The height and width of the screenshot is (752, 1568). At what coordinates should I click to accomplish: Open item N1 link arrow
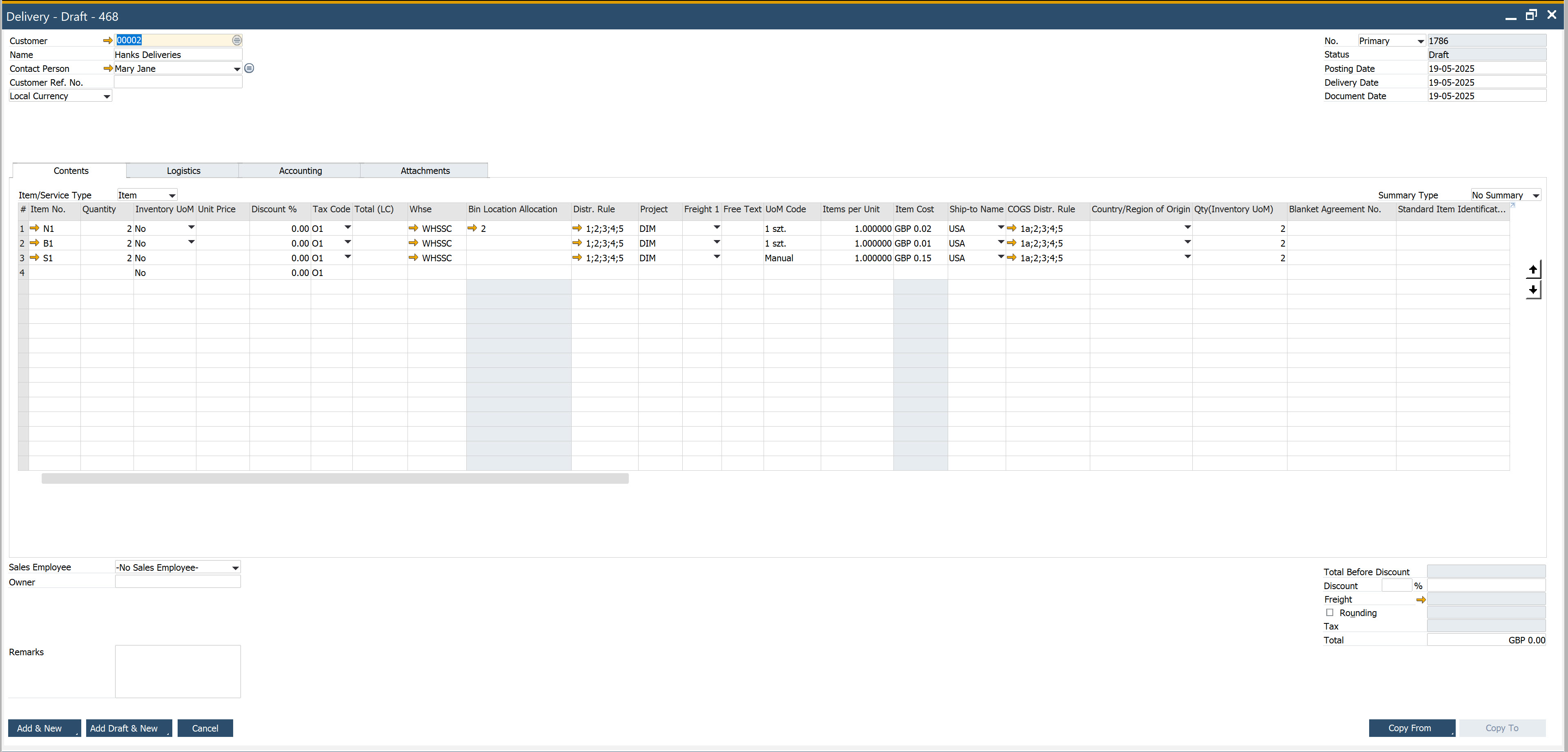click(x=35, y=228)
